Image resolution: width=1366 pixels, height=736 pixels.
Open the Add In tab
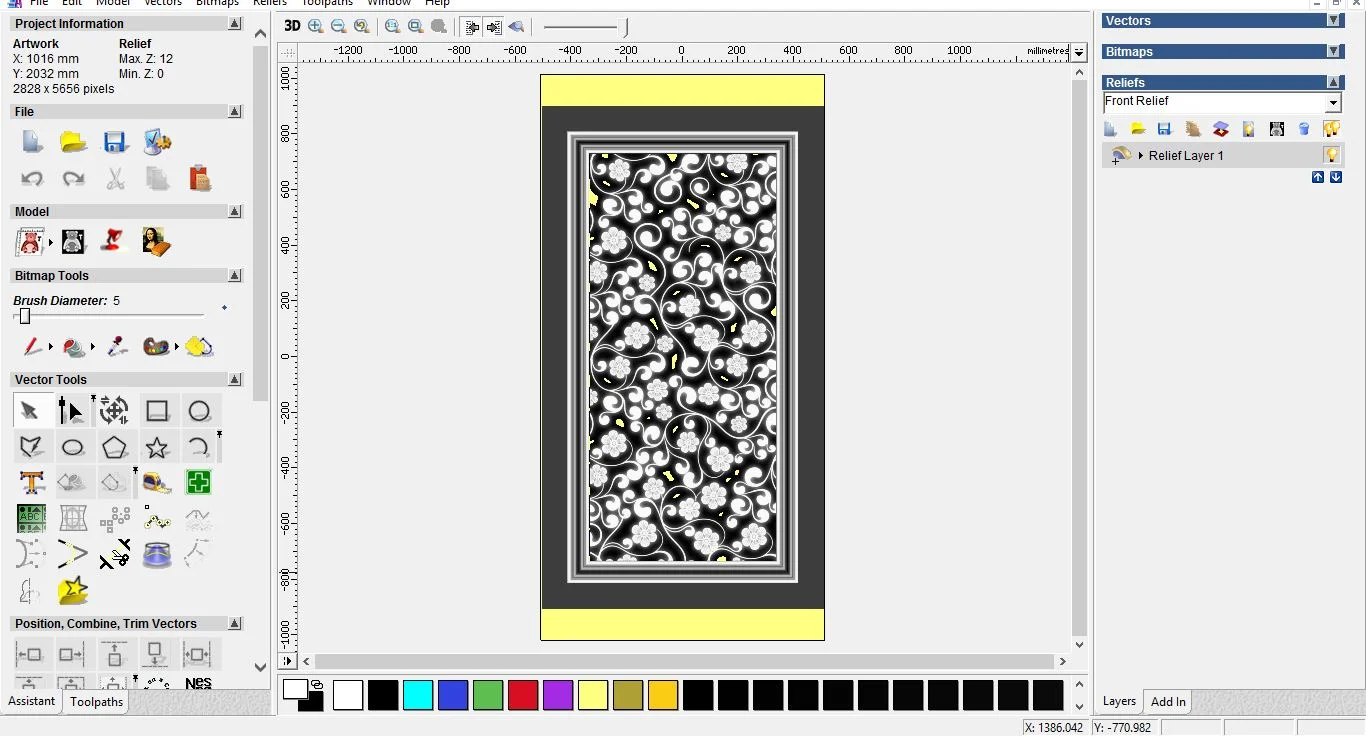1168,702
